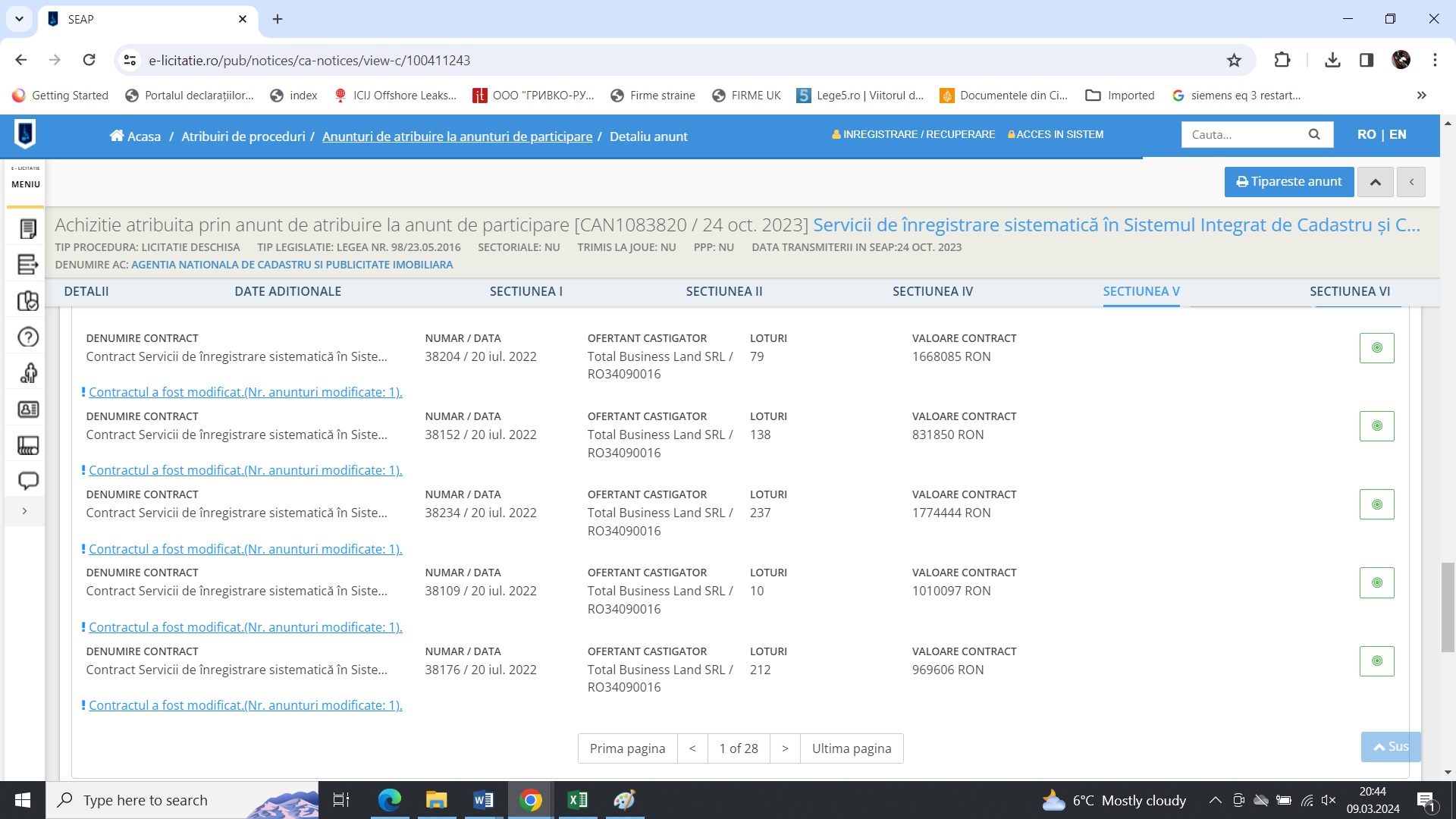1456x819 pixels.
Task: Bookmark this page with star icon
Action: pyautogui.click(x=1234, y=61)
